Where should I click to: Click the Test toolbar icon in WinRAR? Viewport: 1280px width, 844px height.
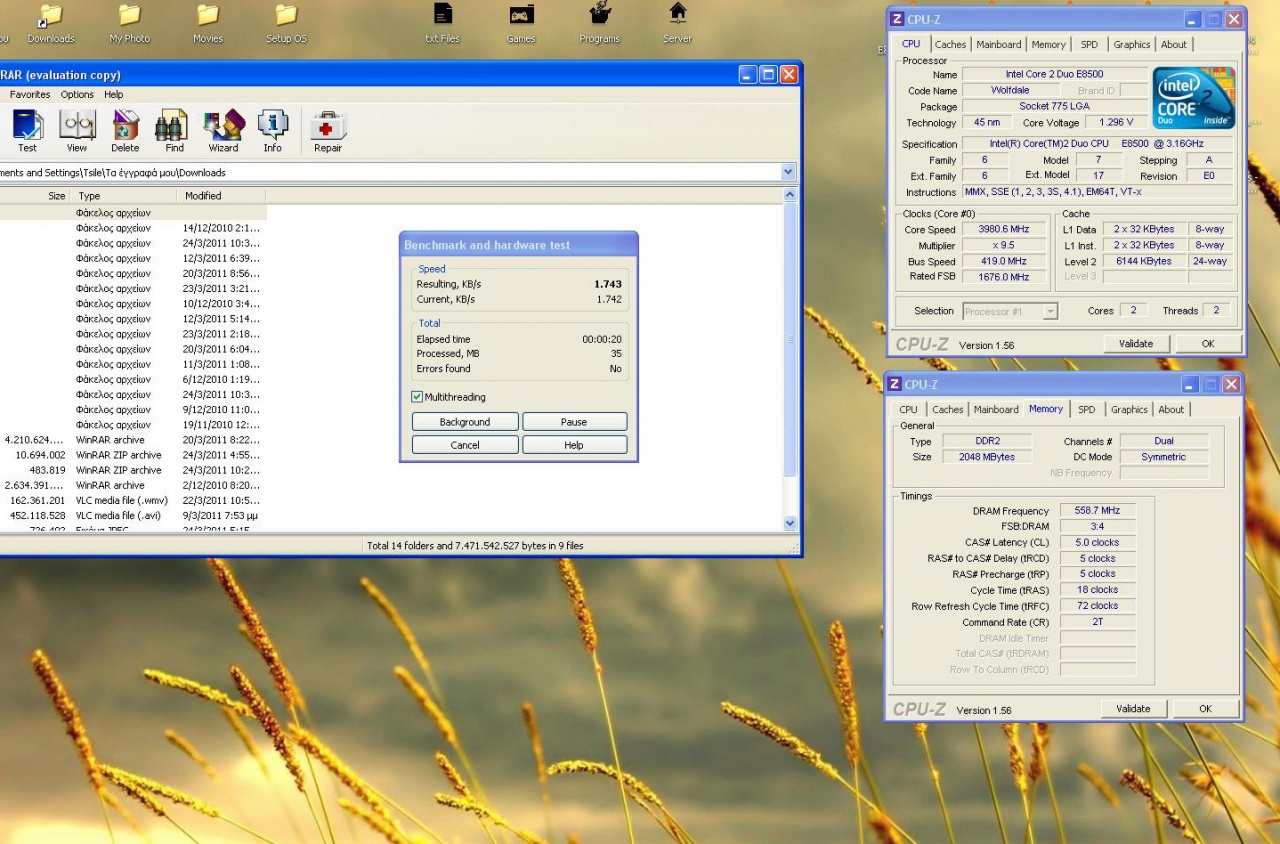(x=27, y=128)
